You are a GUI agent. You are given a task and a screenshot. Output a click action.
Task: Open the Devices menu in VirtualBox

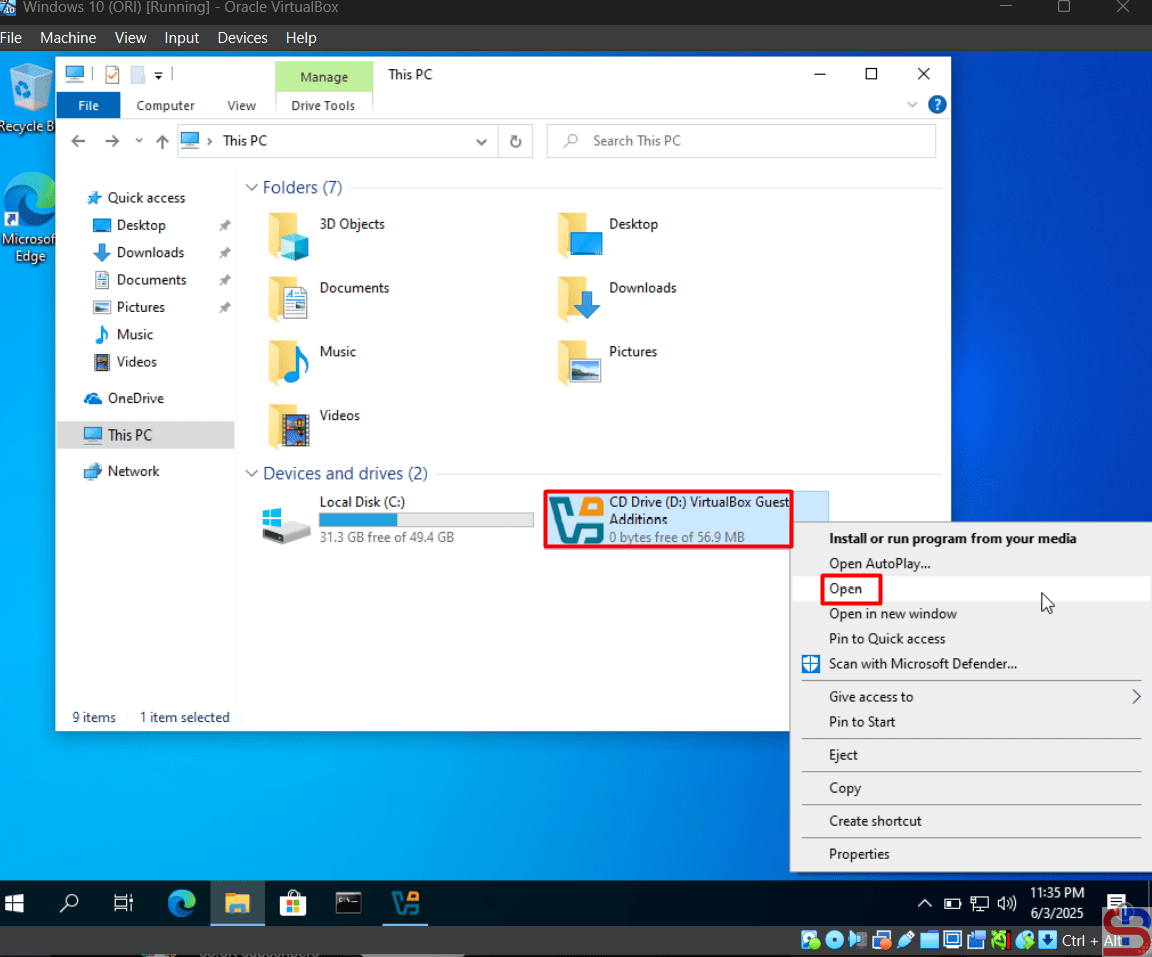pyautogui.click(x=242, y=38)
